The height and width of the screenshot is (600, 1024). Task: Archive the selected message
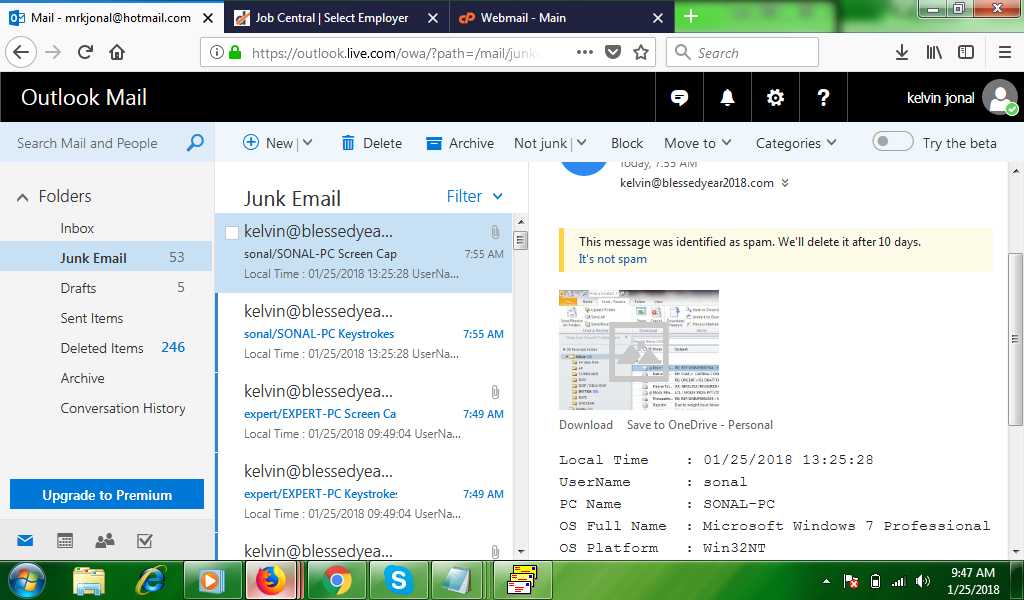[x=460, y=143]
